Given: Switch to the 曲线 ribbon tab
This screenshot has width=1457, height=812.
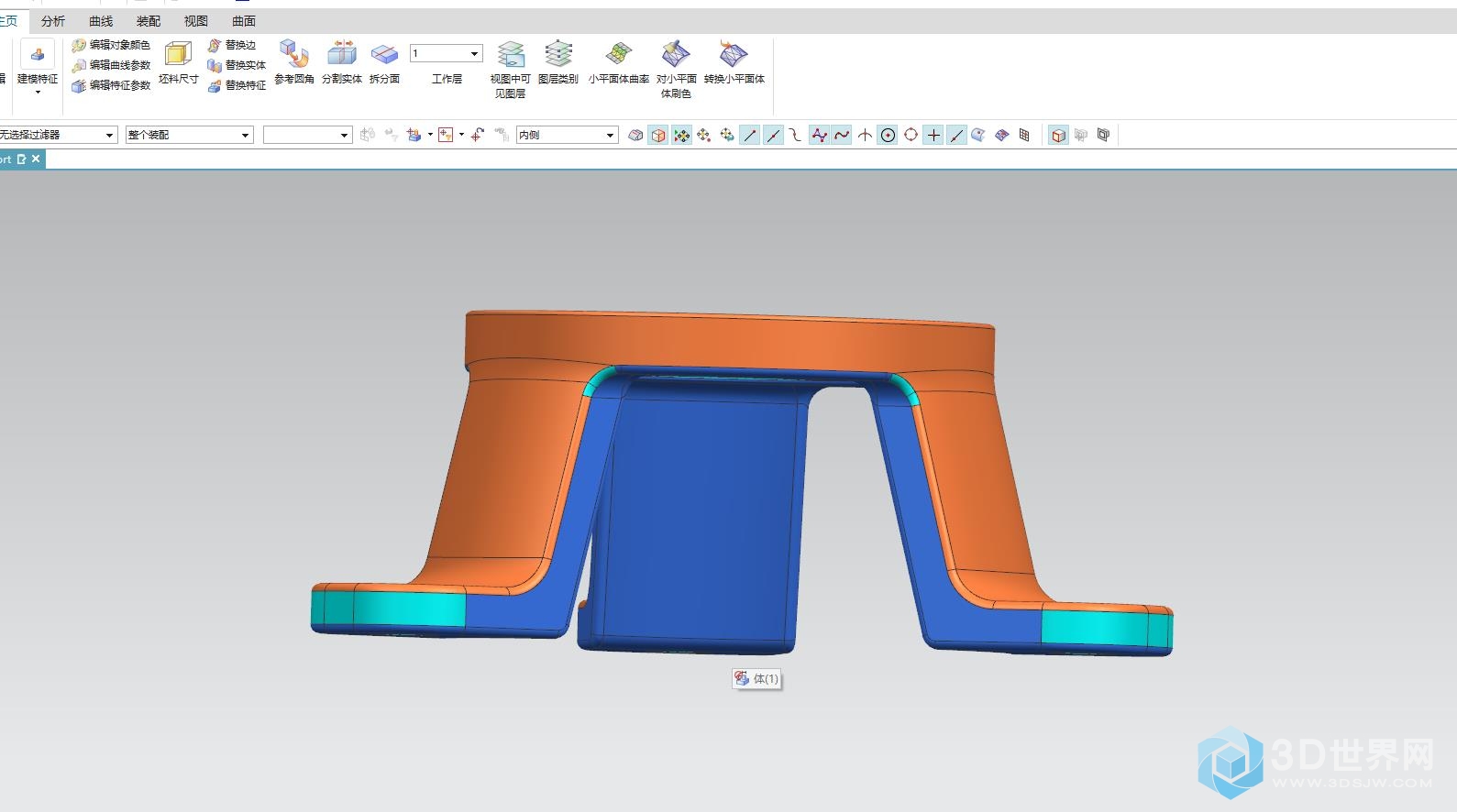Looking at the screenshot, I should coord(101,21).
